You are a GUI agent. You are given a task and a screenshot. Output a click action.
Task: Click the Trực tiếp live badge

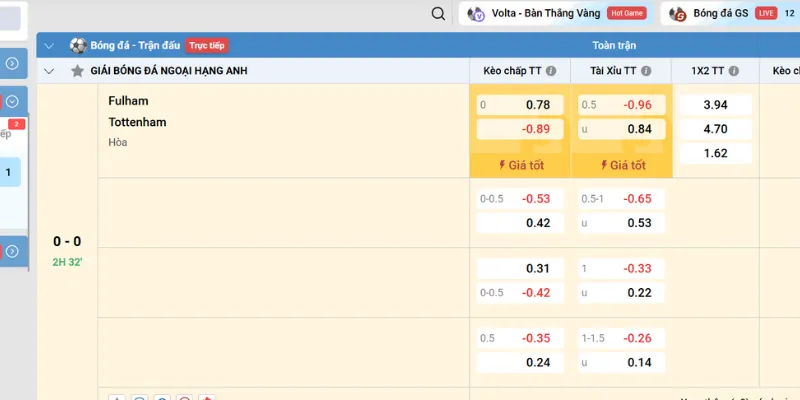coord(207,45)
